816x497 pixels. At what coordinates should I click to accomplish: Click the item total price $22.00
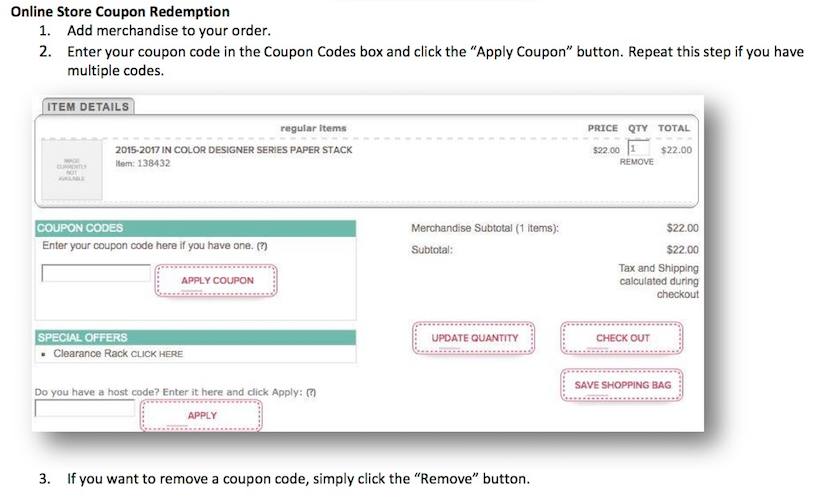pyautogui.click(x=677, y=150)
